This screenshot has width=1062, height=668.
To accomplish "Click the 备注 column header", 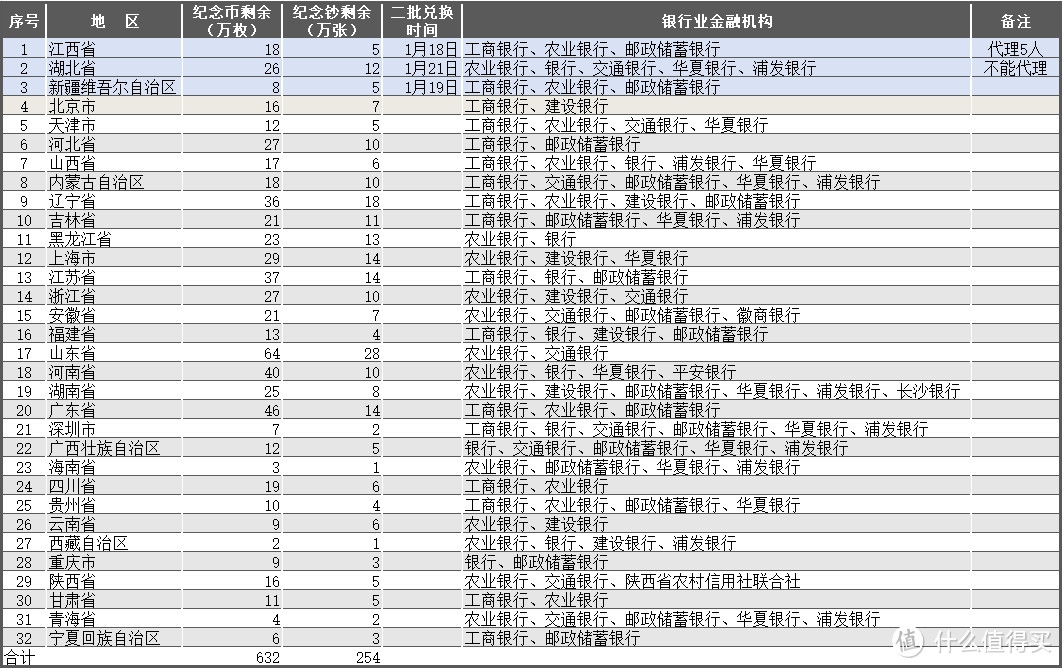I will [x=1016, y=21].
